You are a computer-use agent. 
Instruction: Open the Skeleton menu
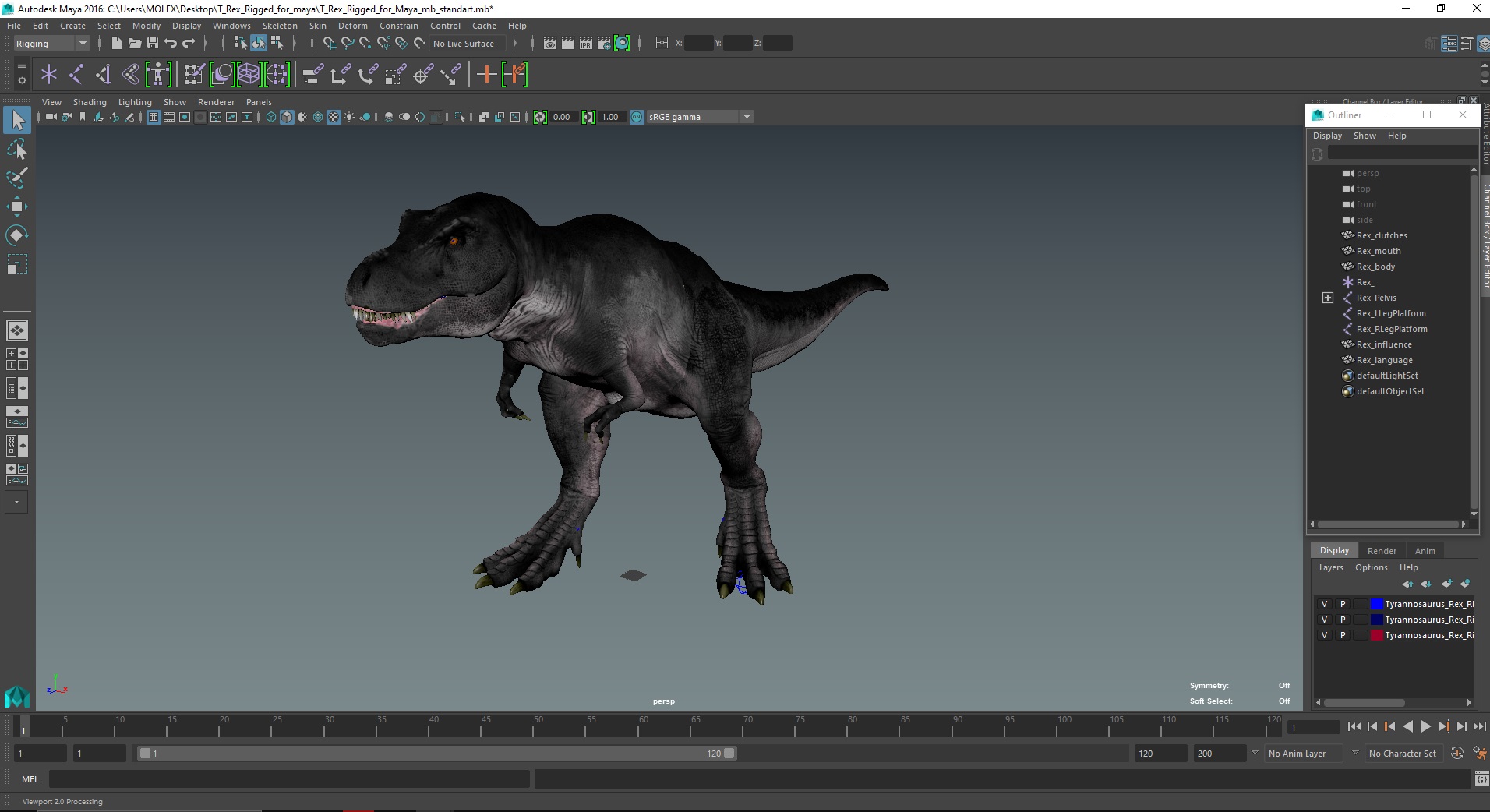[x=280, y=26]
